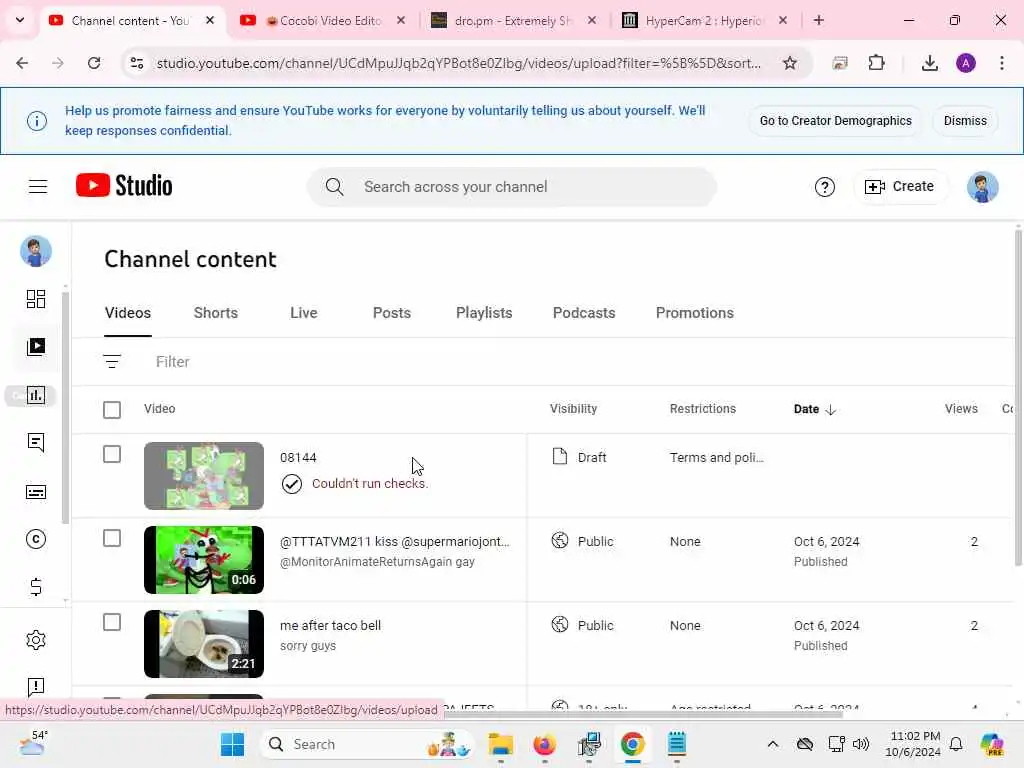Image resolution: width=1024 pixels, height=768 pixels.
Task: Open the Dashboard icon in Studio sidebar
Action: (36, 299)
